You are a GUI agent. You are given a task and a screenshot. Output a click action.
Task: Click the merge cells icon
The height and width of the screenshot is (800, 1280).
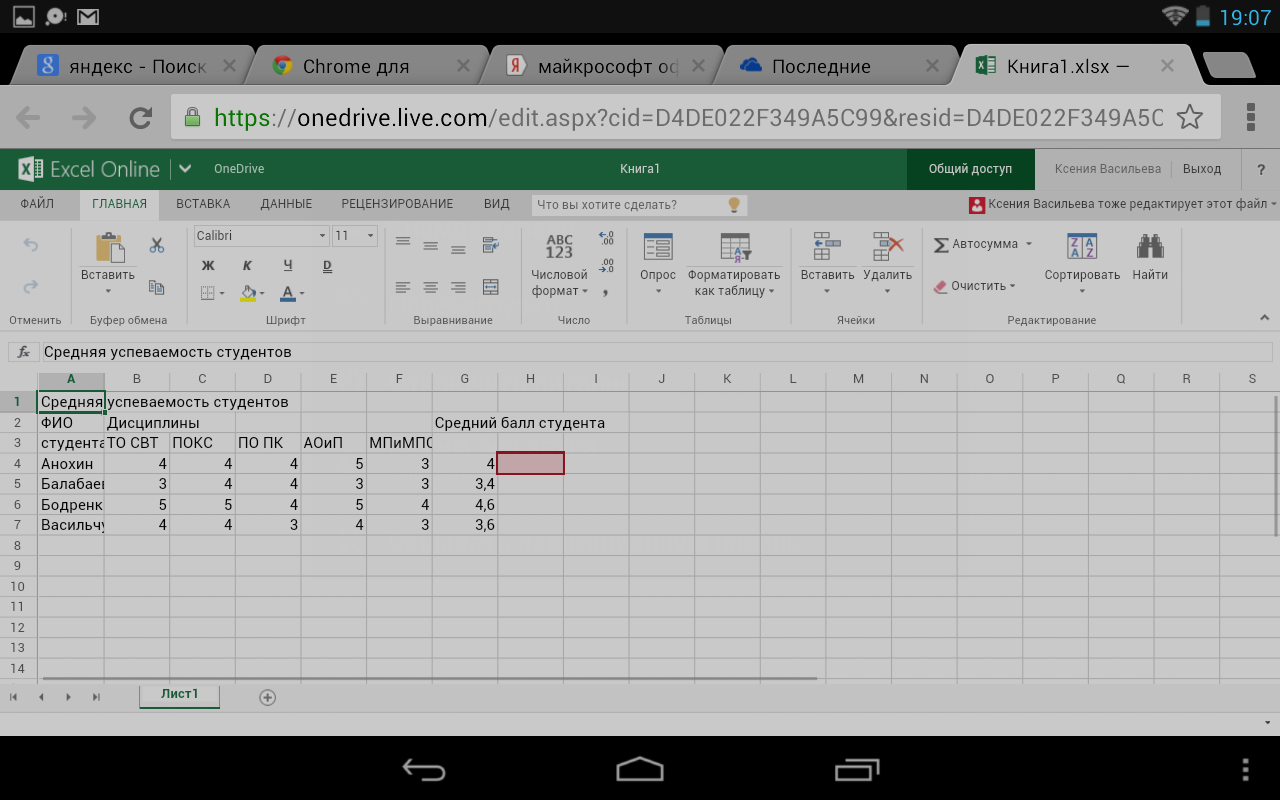[x=490, y=287]
